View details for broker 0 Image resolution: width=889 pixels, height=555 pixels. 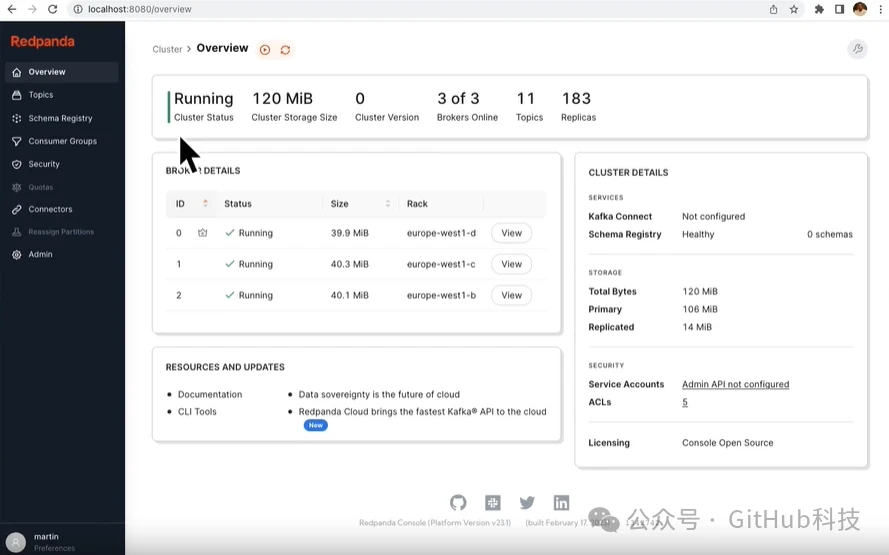(511, 233)
